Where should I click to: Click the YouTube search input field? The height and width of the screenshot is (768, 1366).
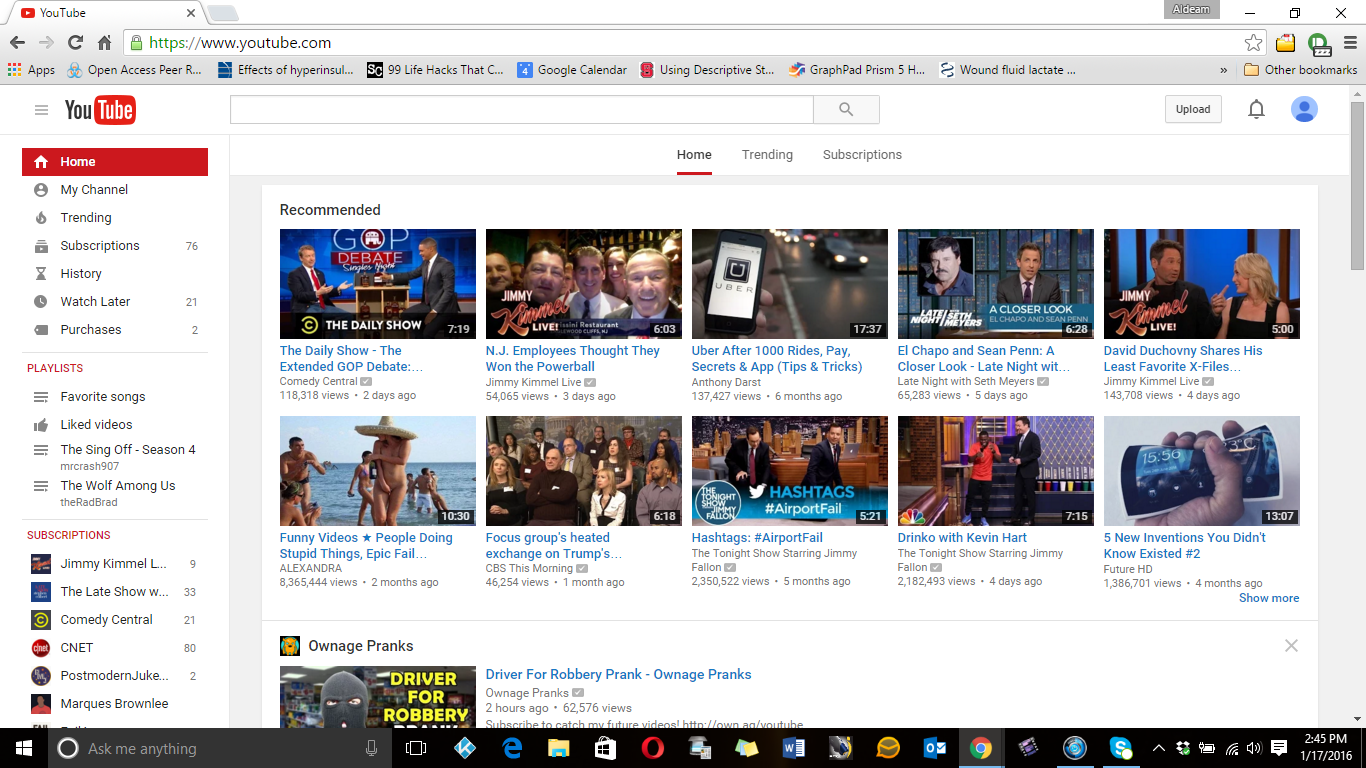(x=521, y=110)
